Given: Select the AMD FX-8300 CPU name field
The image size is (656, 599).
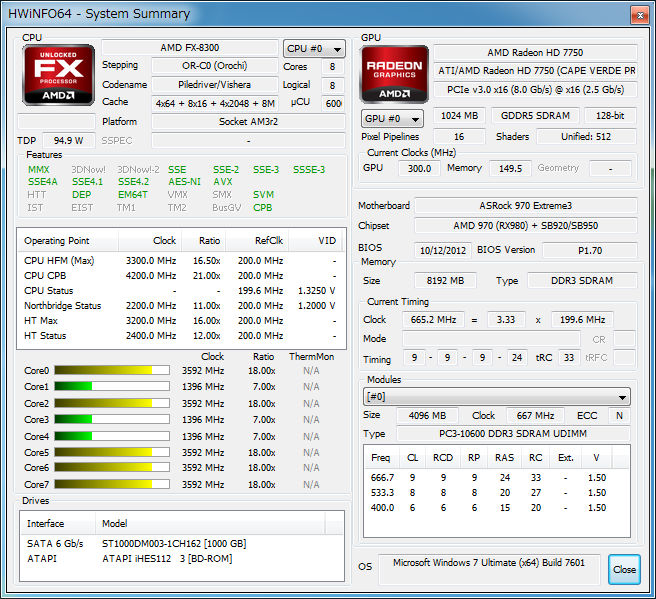Looking at the screenshot, I should tap(190, 48).
